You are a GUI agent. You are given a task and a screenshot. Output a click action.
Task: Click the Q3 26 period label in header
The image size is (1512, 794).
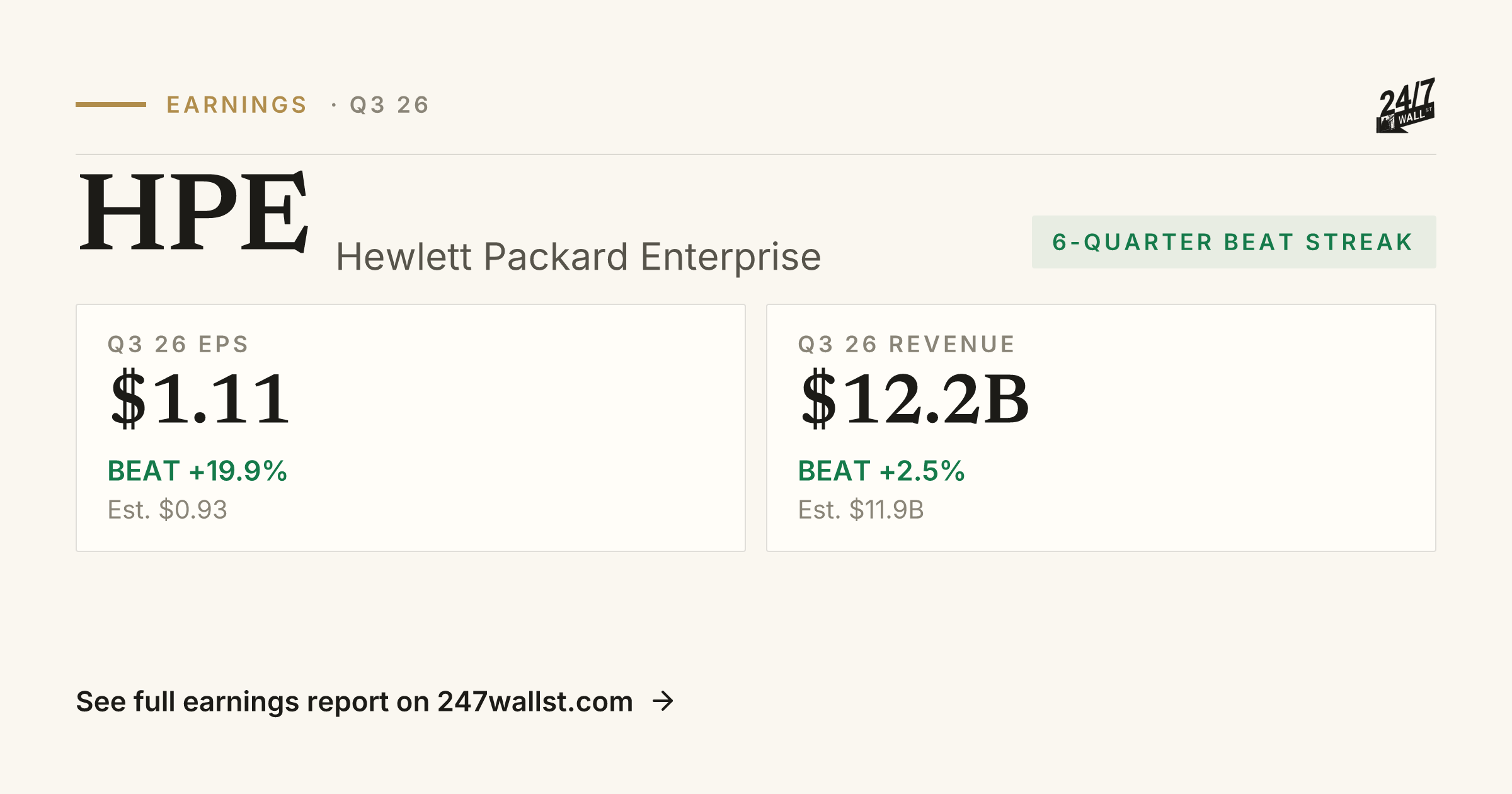tap(389, 105)
